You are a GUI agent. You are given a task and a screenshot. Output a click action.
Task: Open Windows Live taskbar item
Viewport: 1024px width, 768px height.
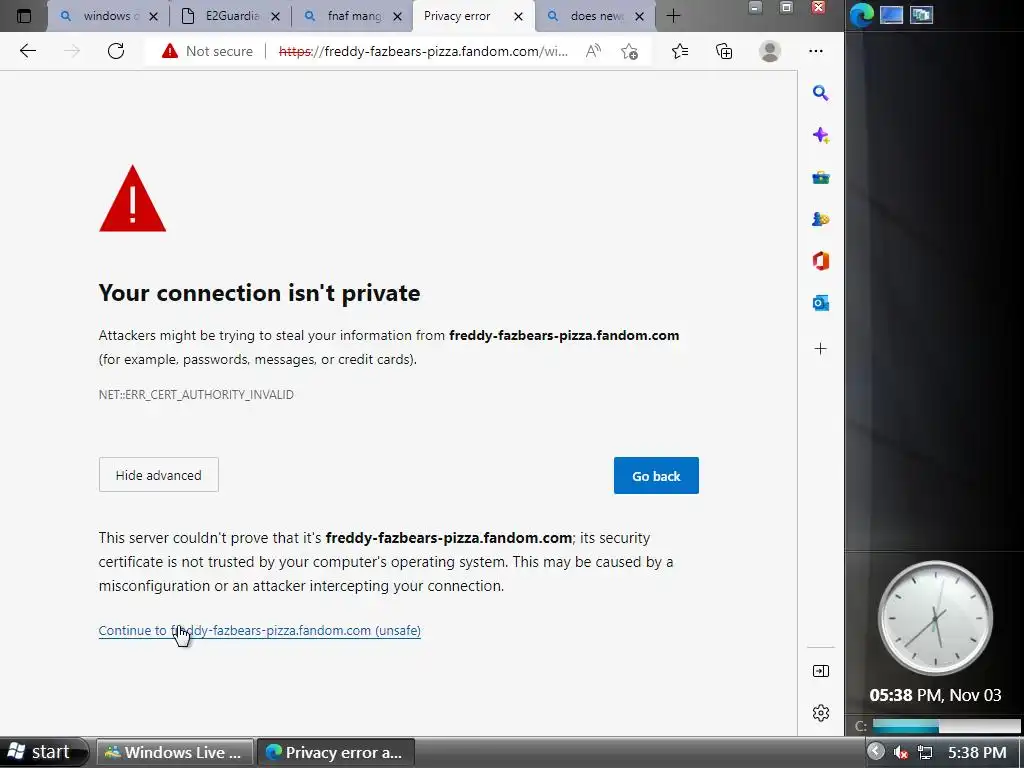174,752
